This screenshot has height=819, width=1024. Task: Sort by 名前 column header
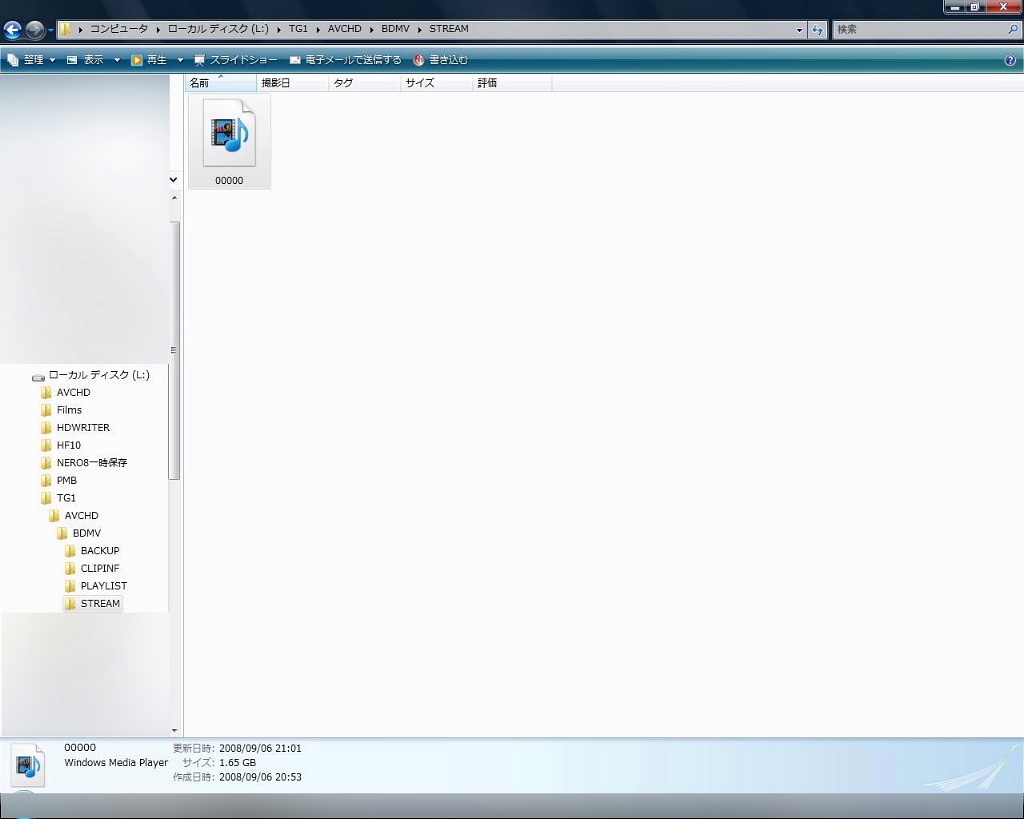click(x=221, y=83)
